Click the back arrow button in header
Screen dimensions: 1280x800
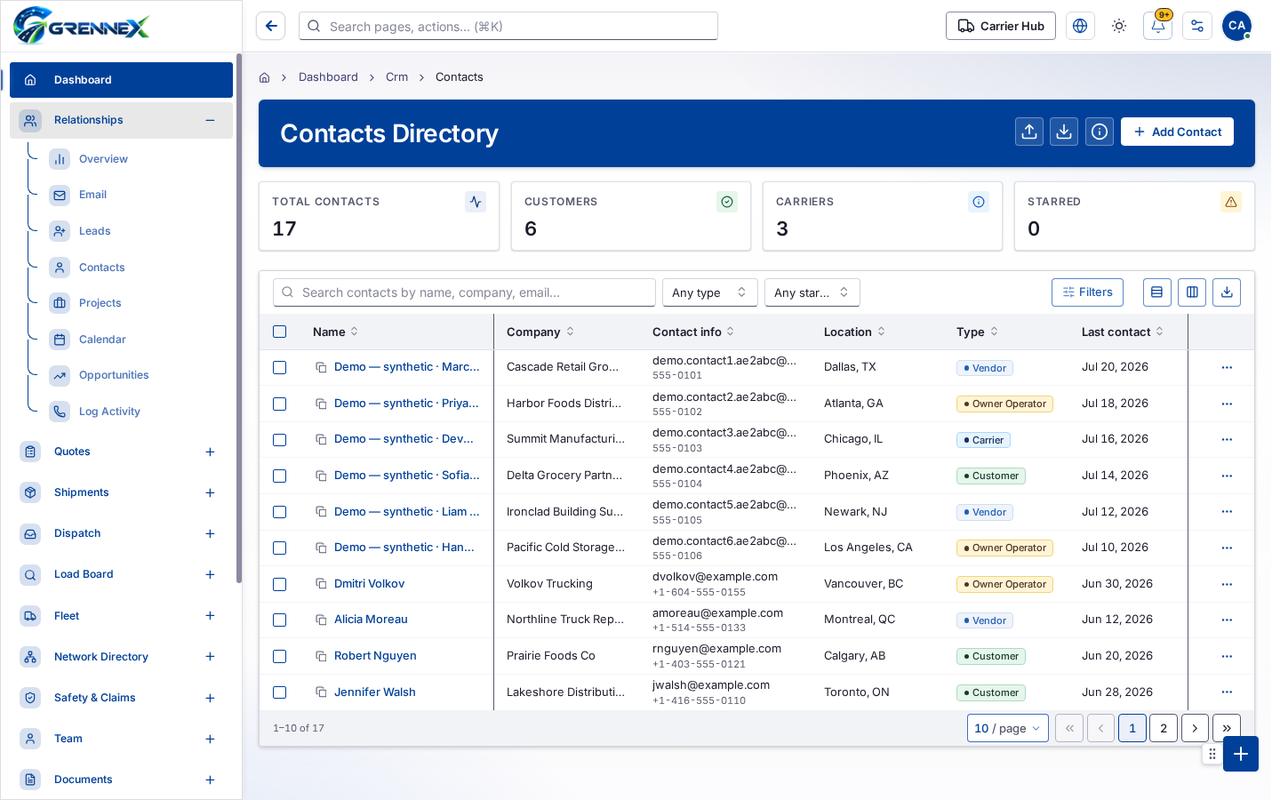click(x=271, y=26)
